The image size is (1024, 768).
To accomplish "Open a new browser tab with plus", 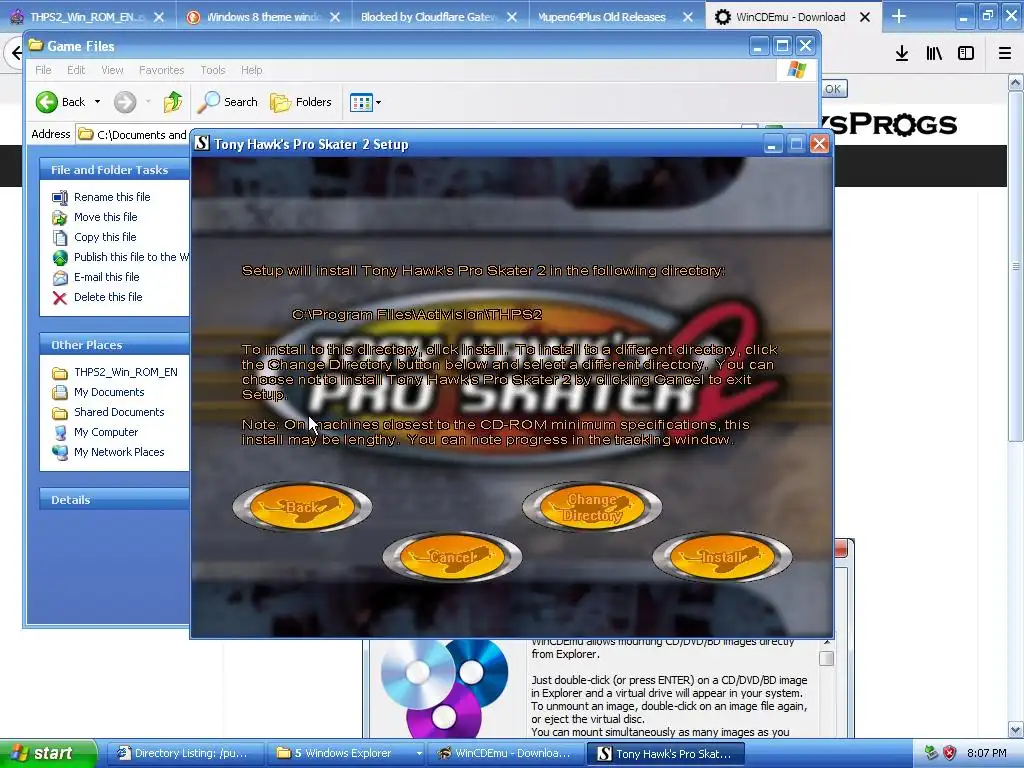I will [x=899, y=16].
